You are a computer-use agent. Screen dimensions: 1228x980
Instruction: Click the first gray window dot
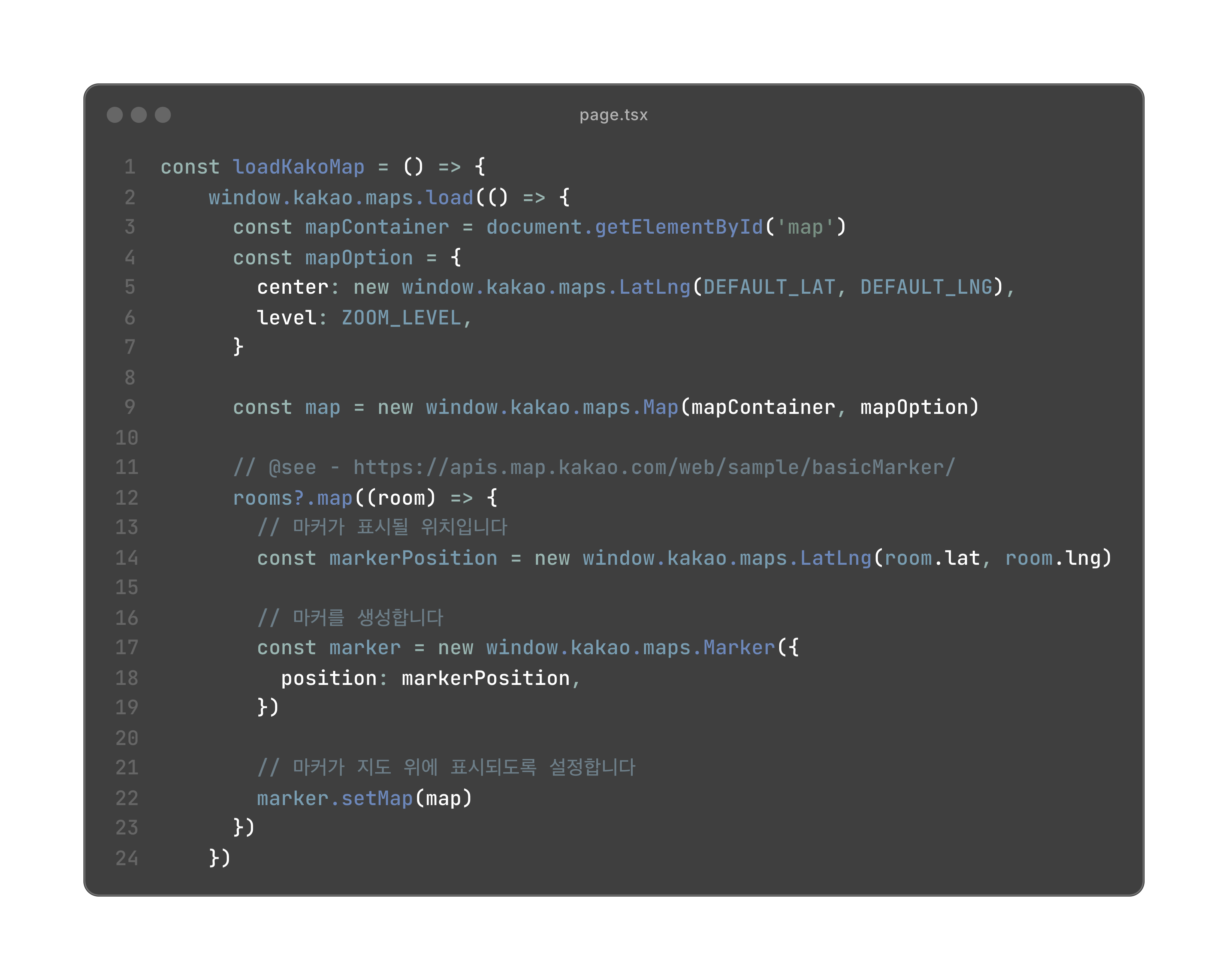114,114
